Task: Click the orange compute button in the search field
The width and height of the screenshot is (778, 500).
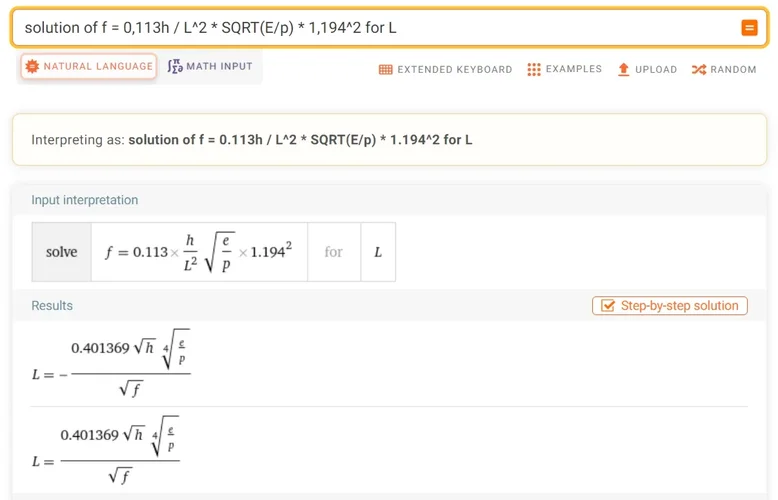Action: pos(749,28)
